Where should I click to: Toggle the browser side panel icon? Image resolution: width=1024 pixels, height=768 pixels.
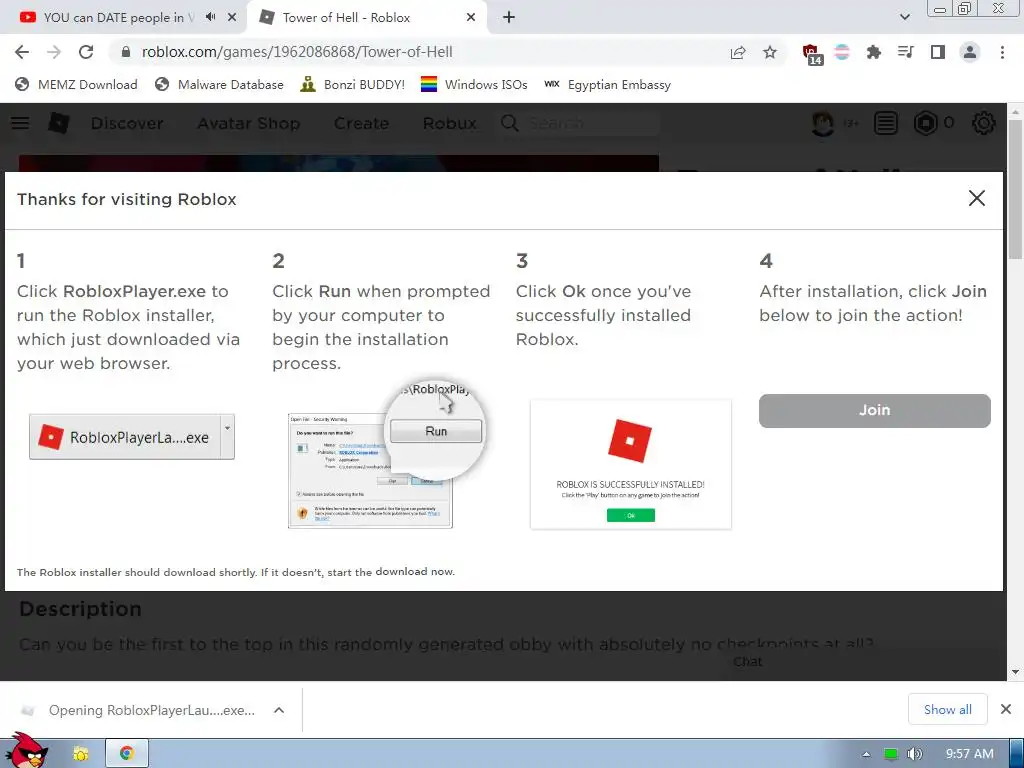click(x=938, y=52)
